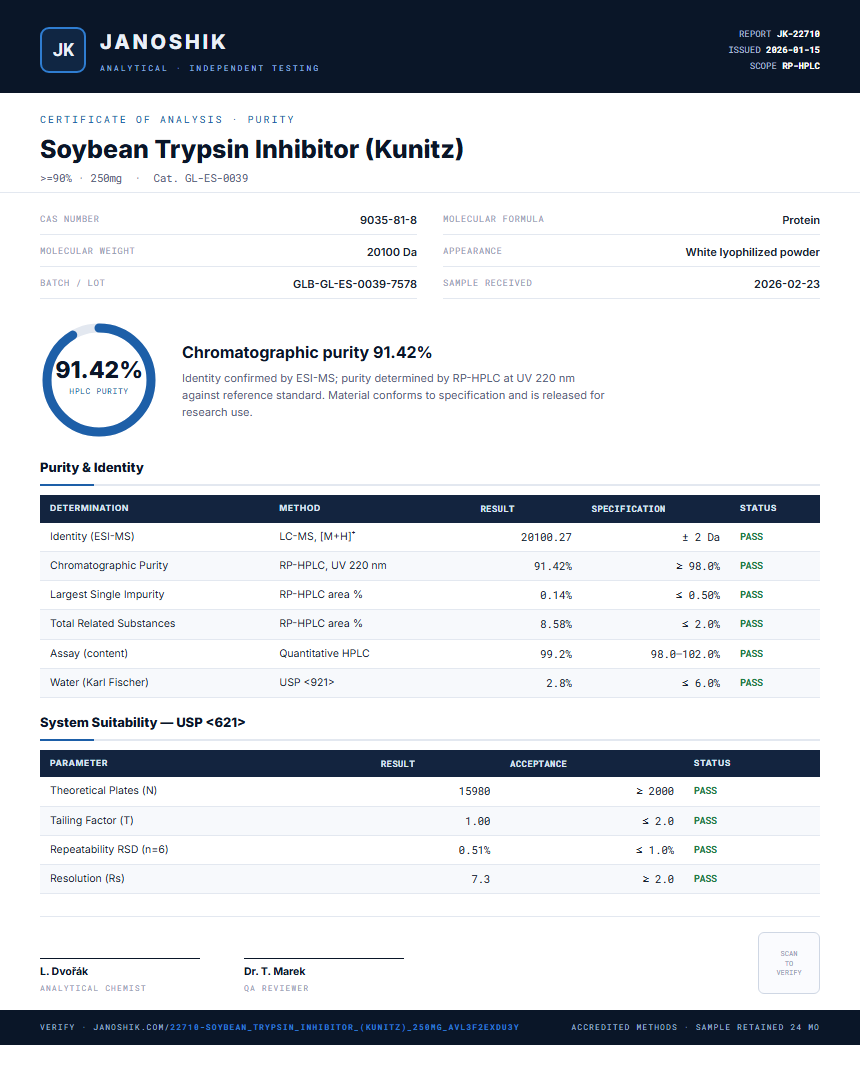Click the specification ≥ 98.0% cell
This screenshot has height=1073, width=860.
pos(698,566)
